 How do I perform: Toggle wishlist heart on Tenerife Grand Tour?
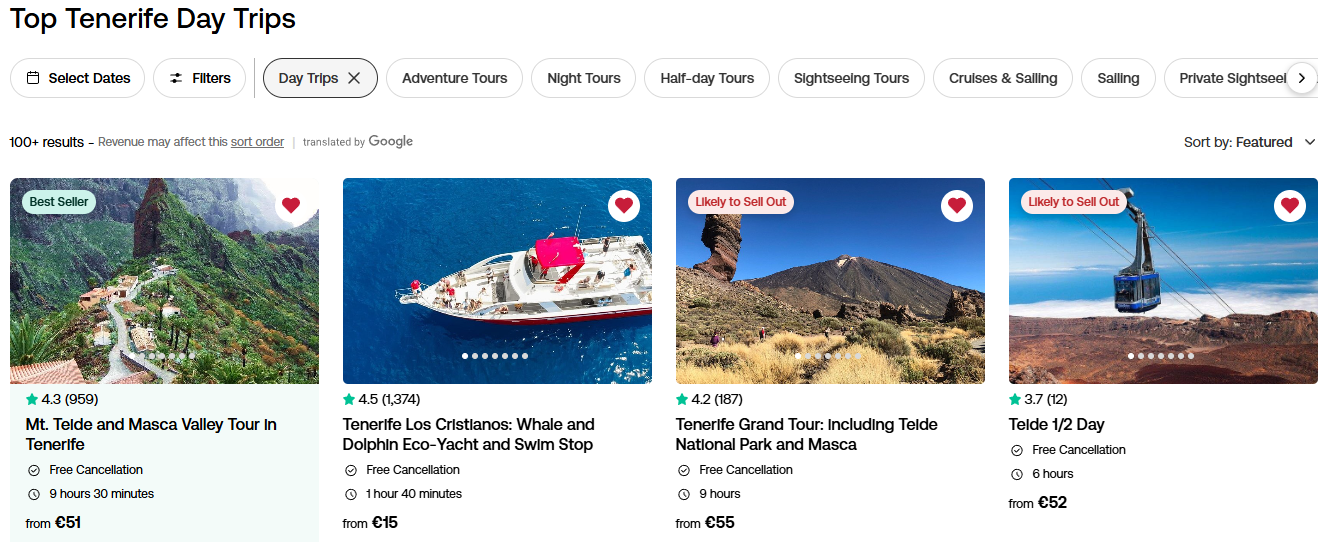pos(957,206)
